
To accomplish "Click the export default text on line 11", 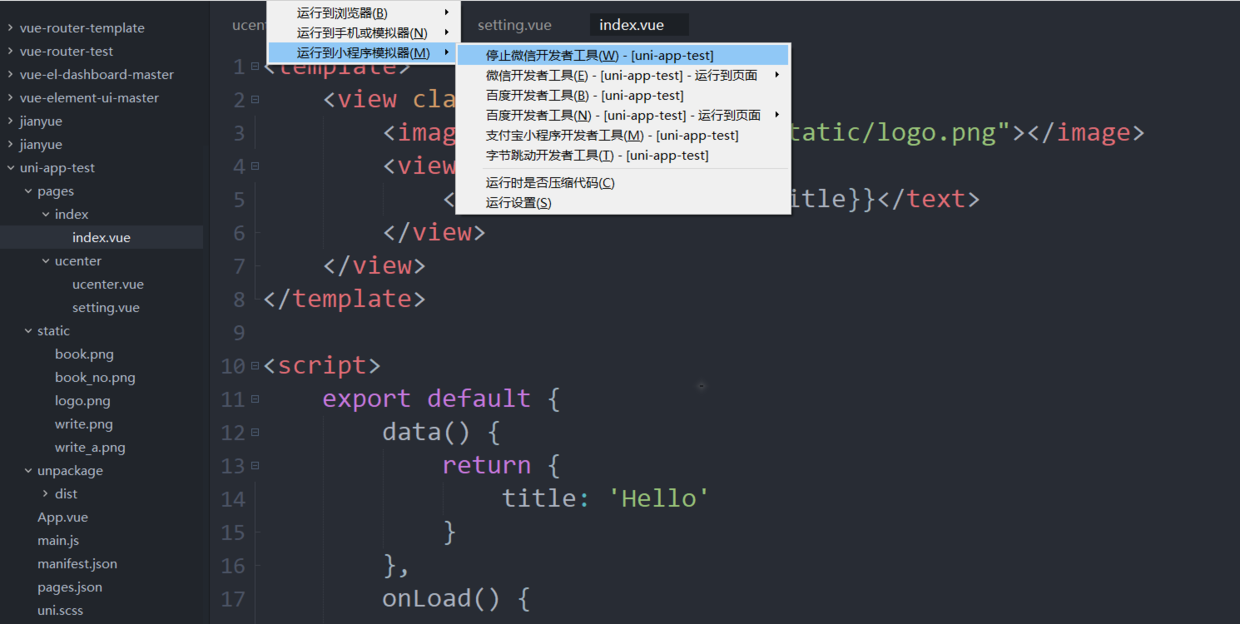I will coord(426,399).
